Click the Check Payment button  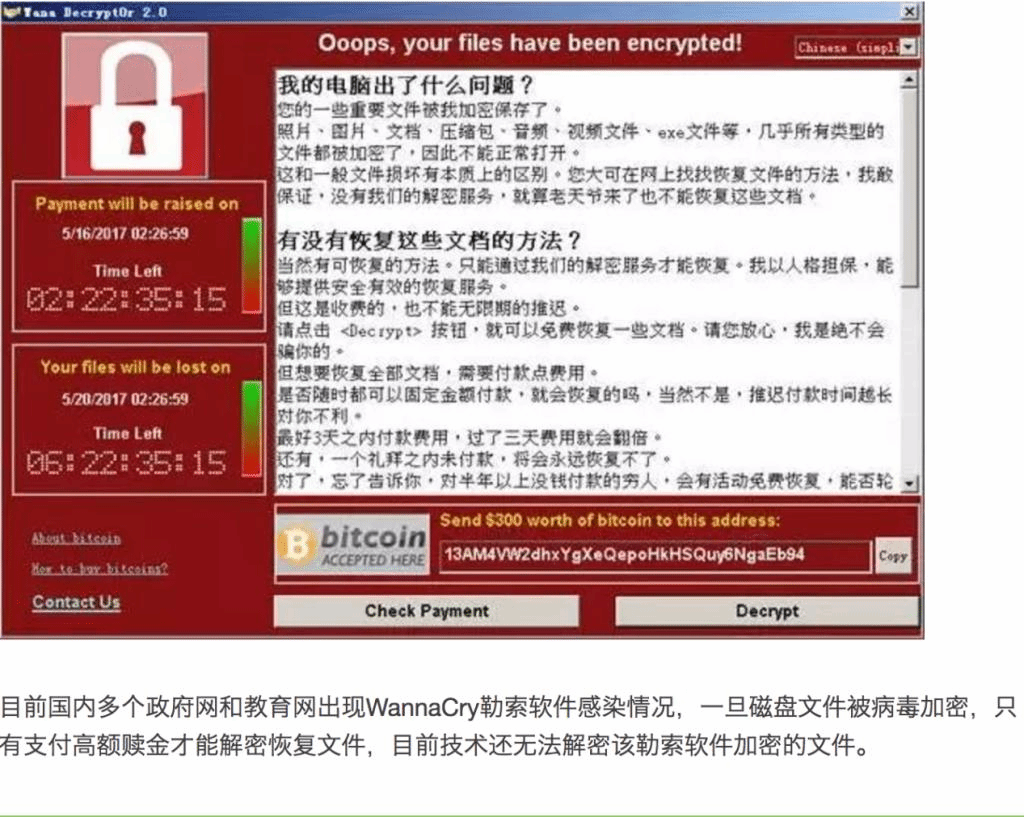pos(426,611)
